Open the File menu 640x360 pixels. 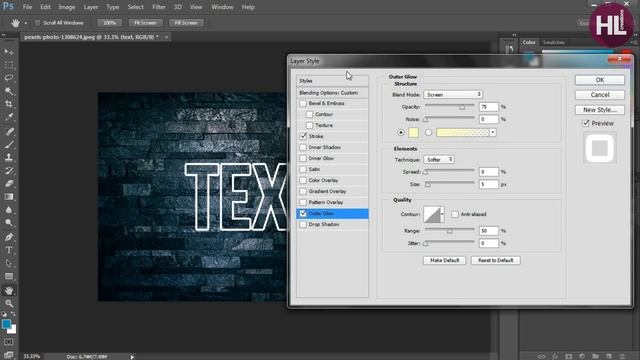coord(27,7)
